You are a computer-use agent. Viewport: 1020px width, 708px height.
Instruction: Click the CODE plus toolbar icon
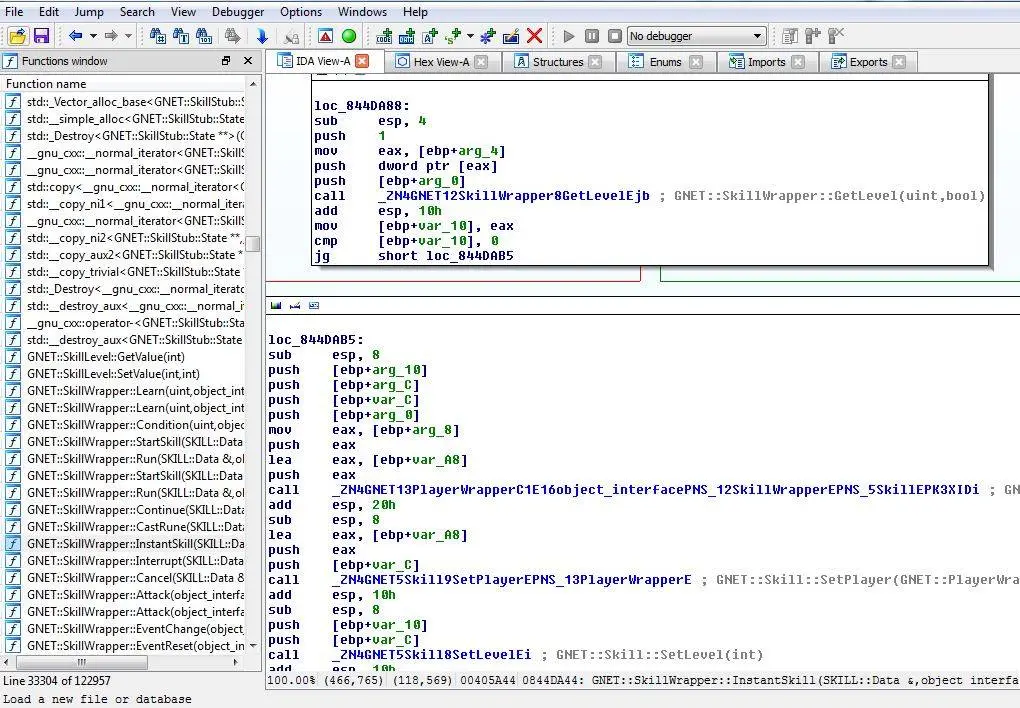pos(384,36)
